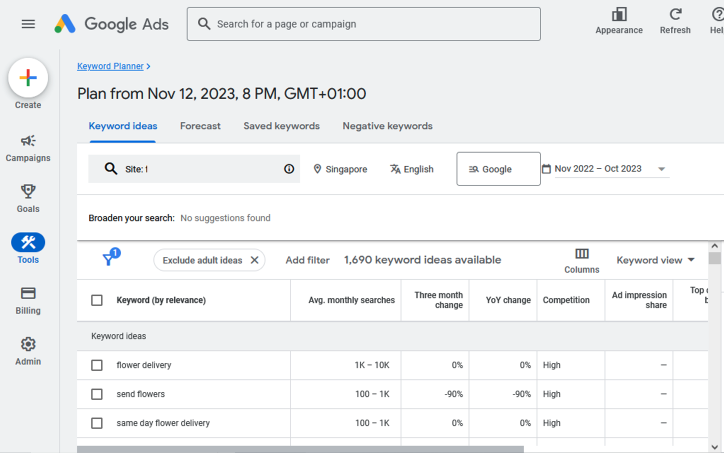
Task: Click the Create plus button
Action: [28, 78]
